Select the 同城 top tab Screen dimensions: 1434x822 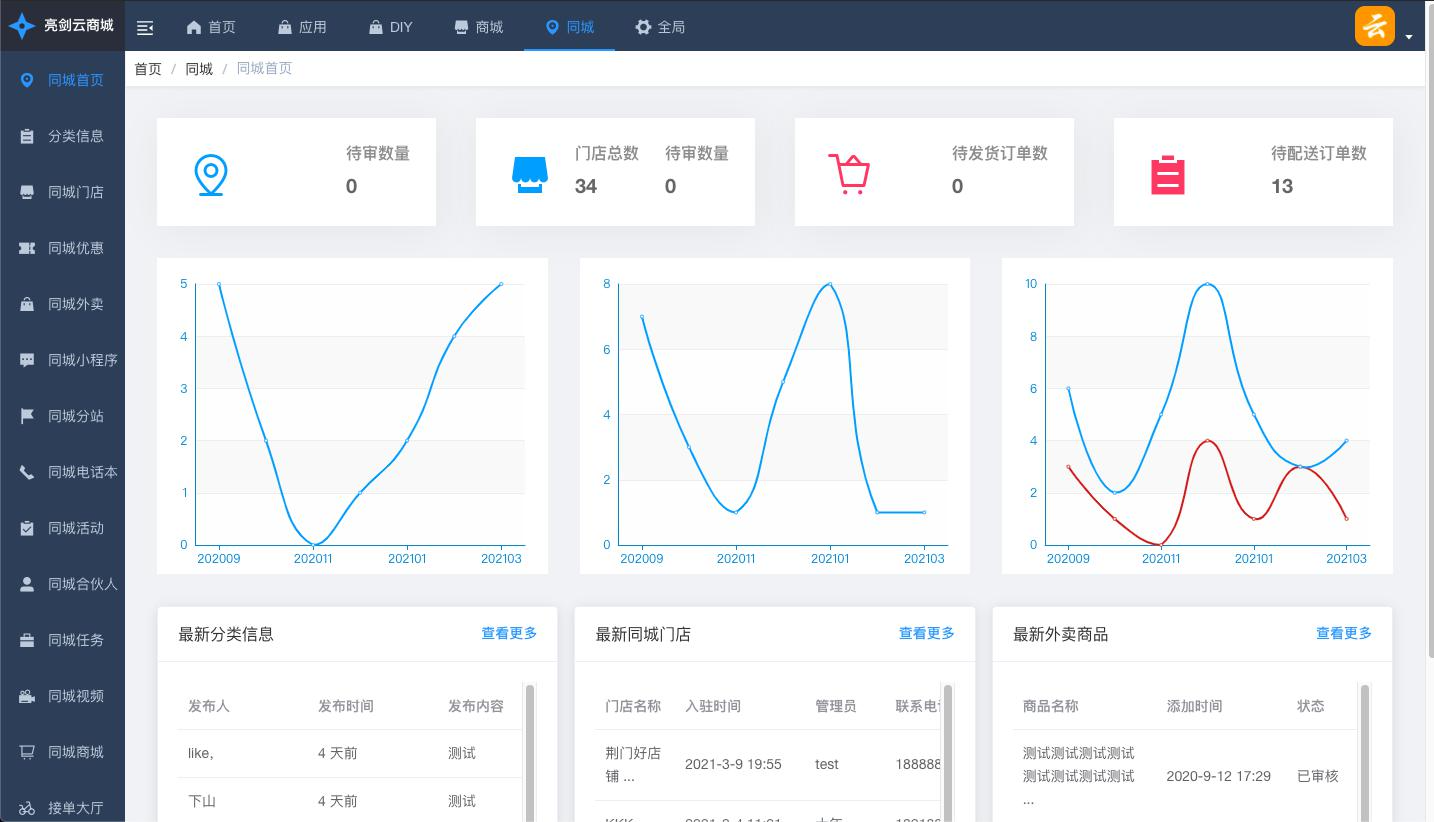pos(570,27)
